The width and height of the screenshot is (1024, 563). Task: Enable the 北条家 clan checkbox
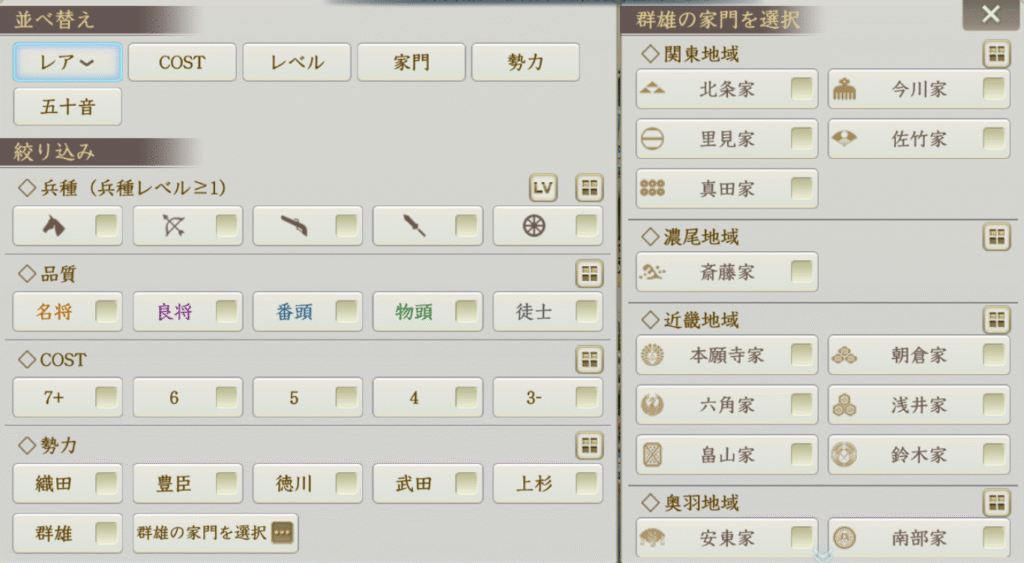[x=801, y=89]
